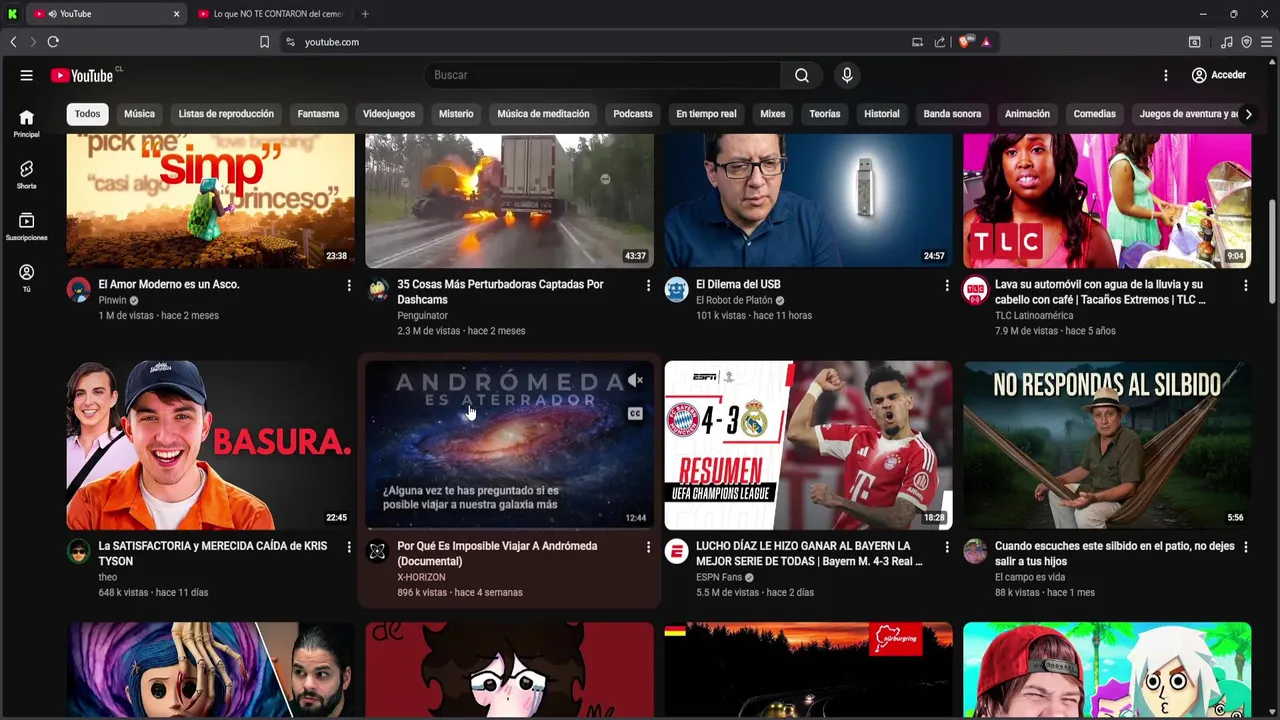
Task: Click El campo es vida channel avatar
Action: pyautogui.click(x=975, y=552)
